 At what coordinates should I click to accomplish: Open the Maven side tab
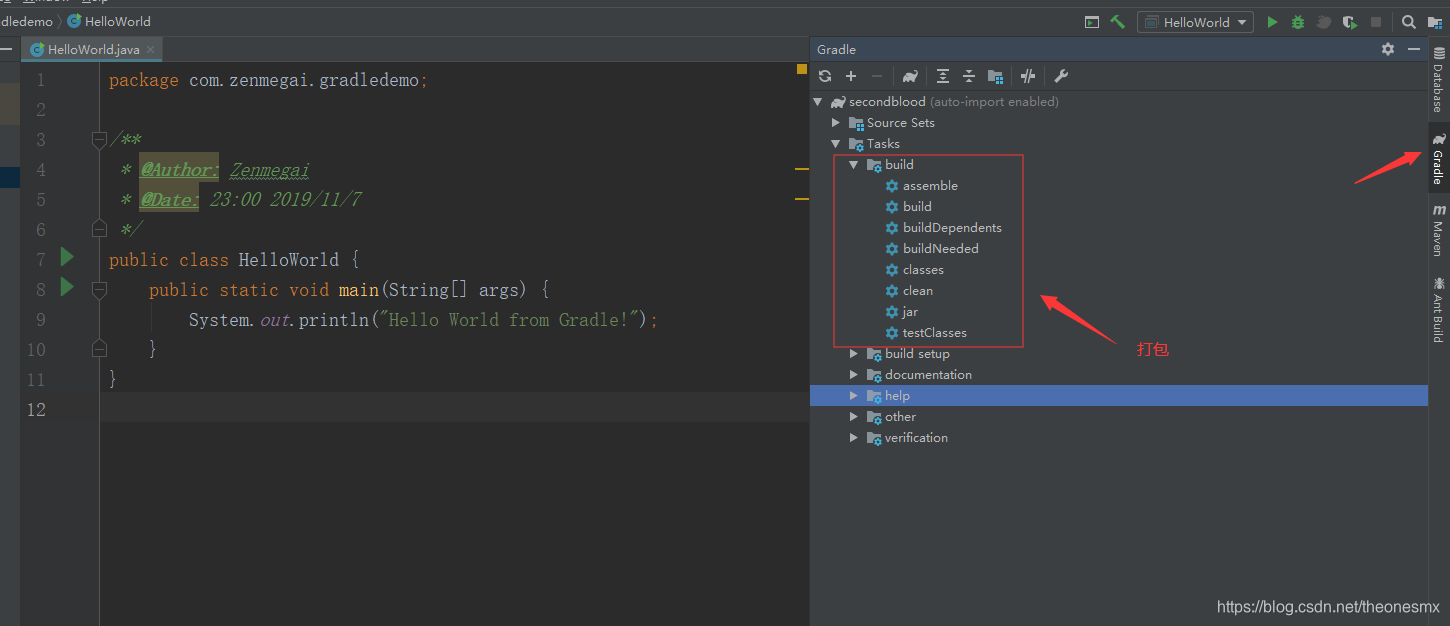pyautogui.click(x=1438, y=231)
